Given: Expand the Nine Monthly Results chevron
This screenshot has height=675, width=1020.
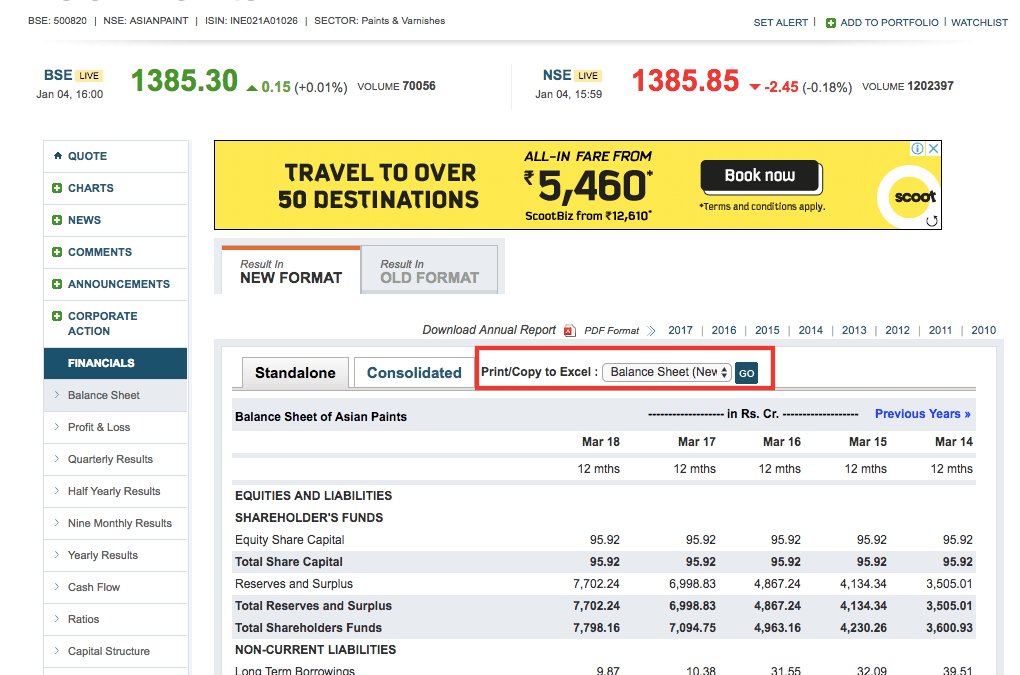Looking at the screenshot, I should pos(57,522).
